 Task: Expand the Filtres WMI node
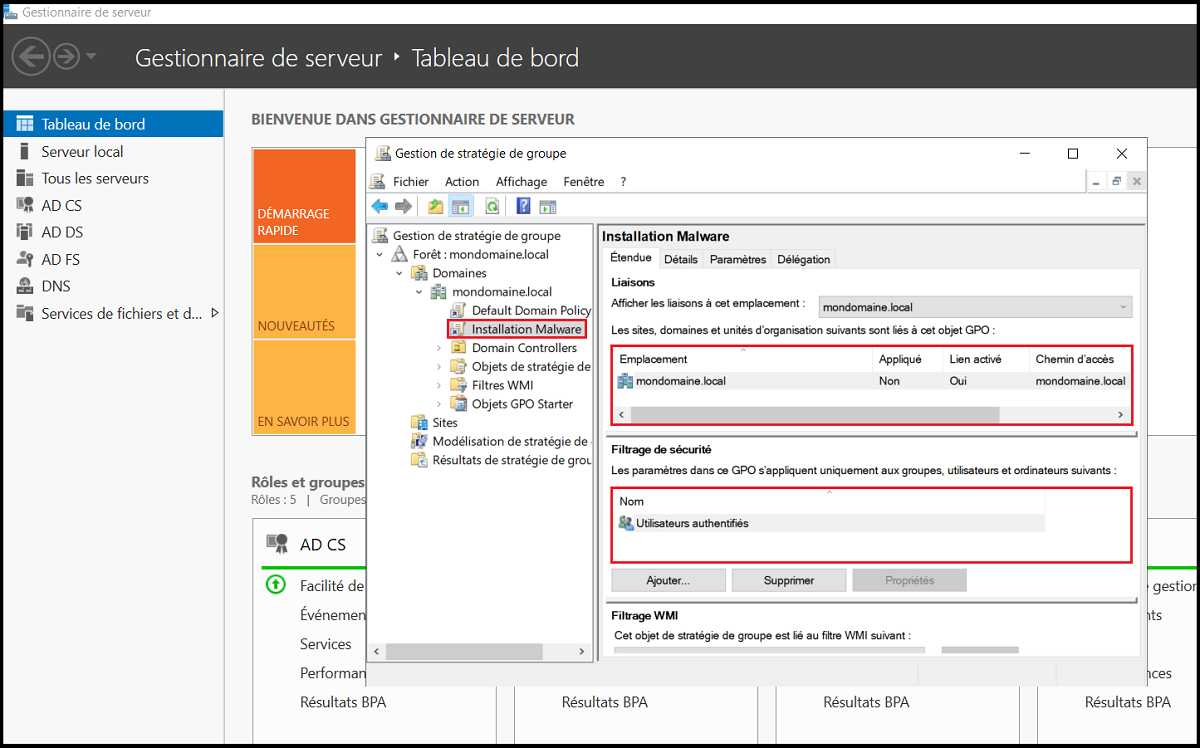point(439,385)
